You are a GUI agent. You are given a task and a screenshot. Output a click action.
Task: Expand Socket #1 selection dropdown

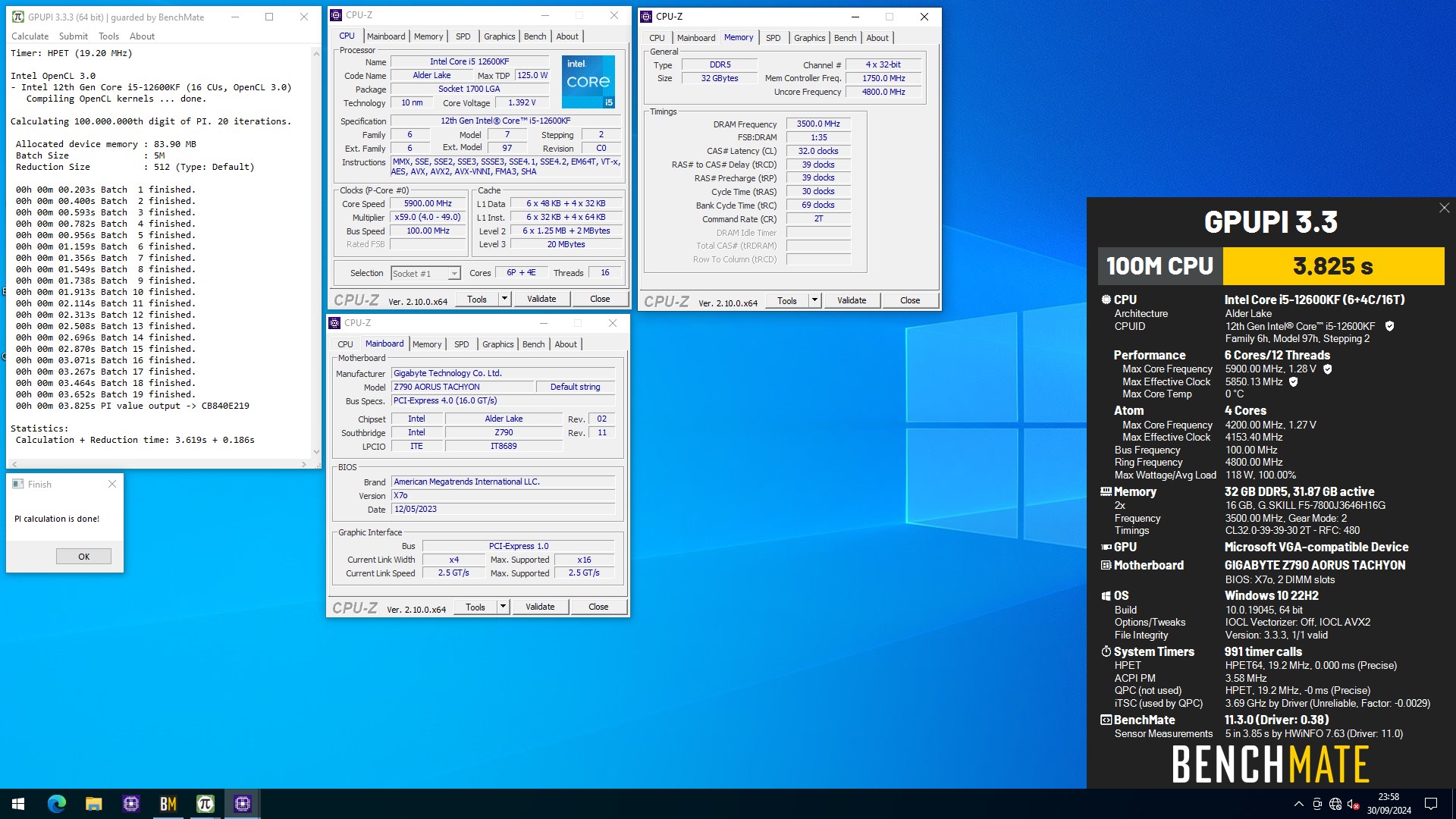click(454, 274)
